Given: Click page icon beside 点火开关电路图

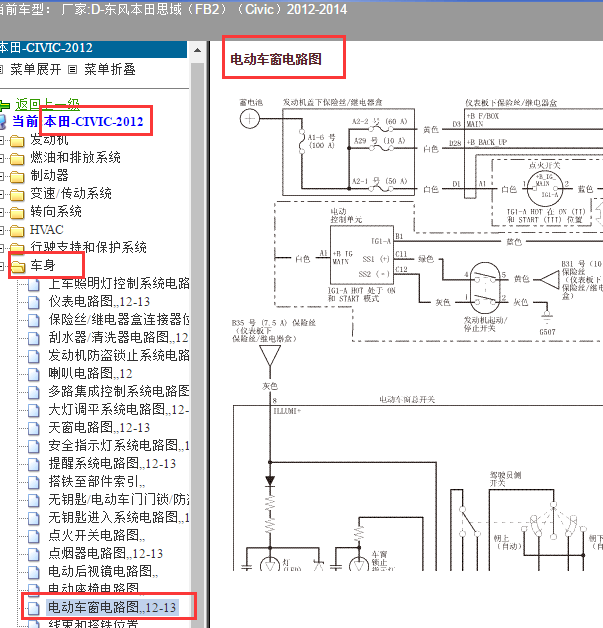Looking at the screenshot, I should pos(34,536).
